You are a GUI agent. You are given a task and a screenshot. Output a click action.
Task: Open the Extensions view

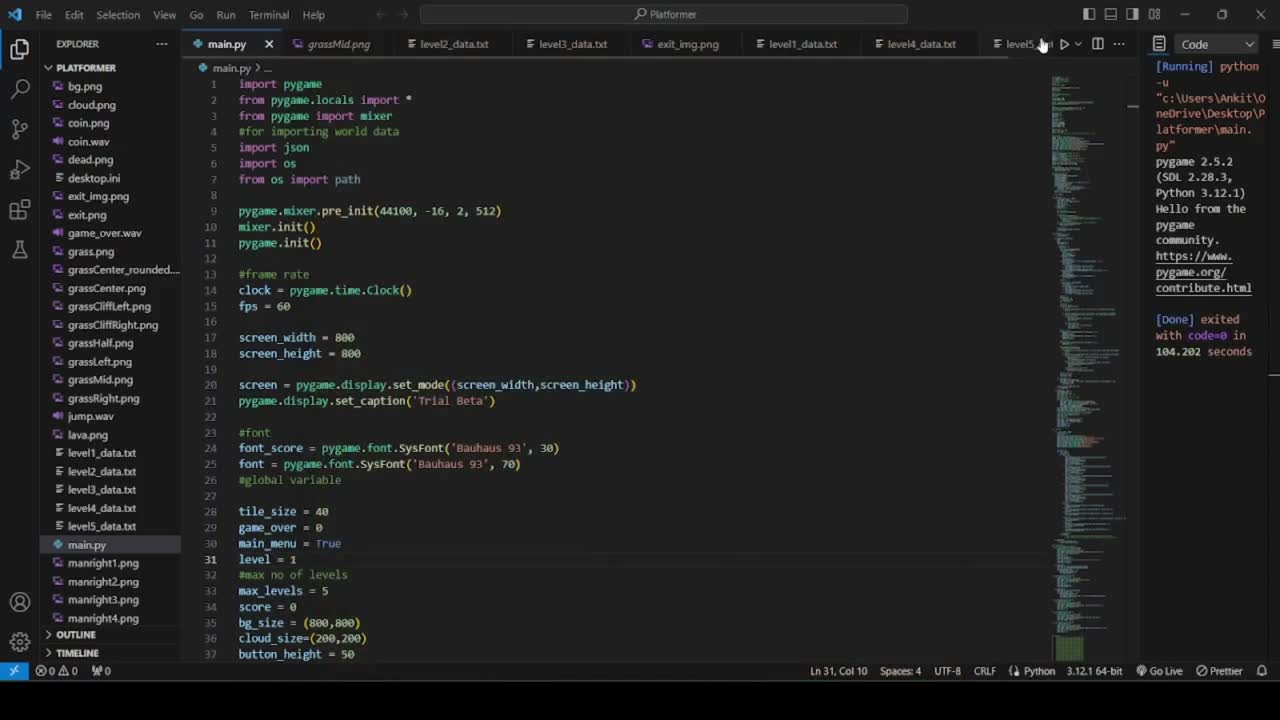[20, 210]
